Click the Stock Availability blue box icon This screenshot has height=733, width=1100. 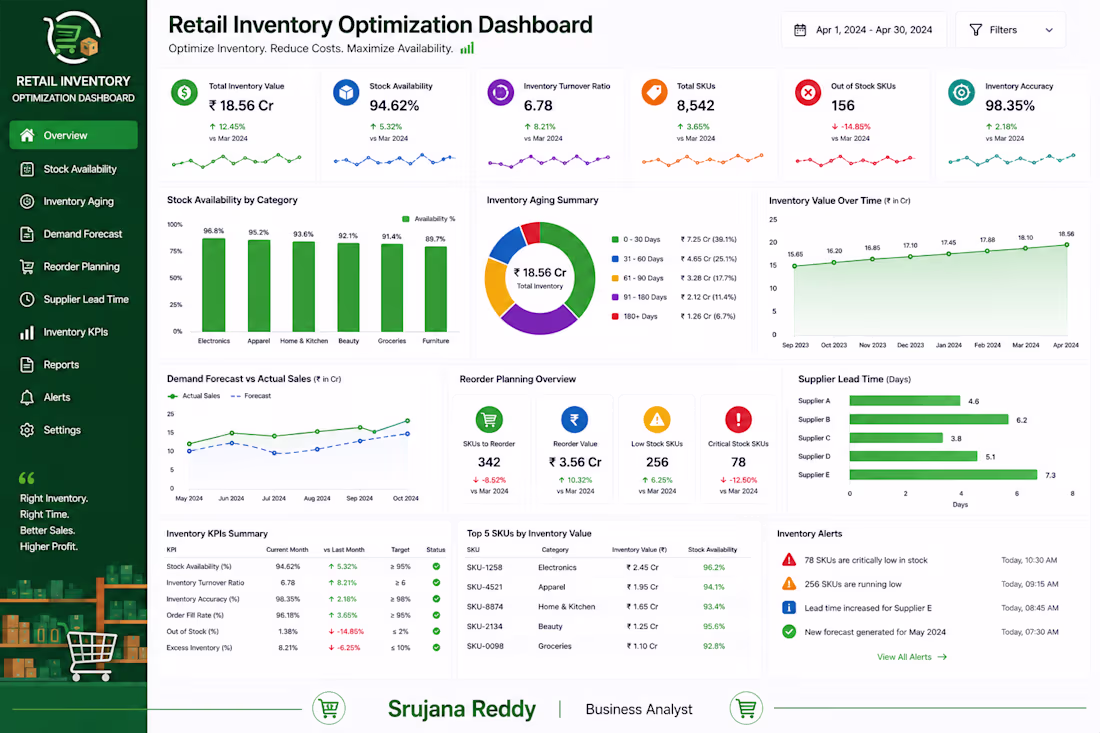click(x=346, y=93)
